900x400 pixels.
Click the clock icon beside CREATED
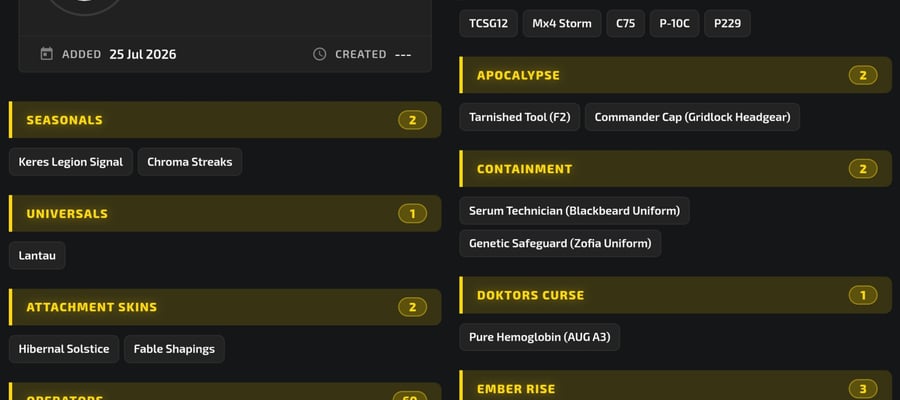pos(320,54)
